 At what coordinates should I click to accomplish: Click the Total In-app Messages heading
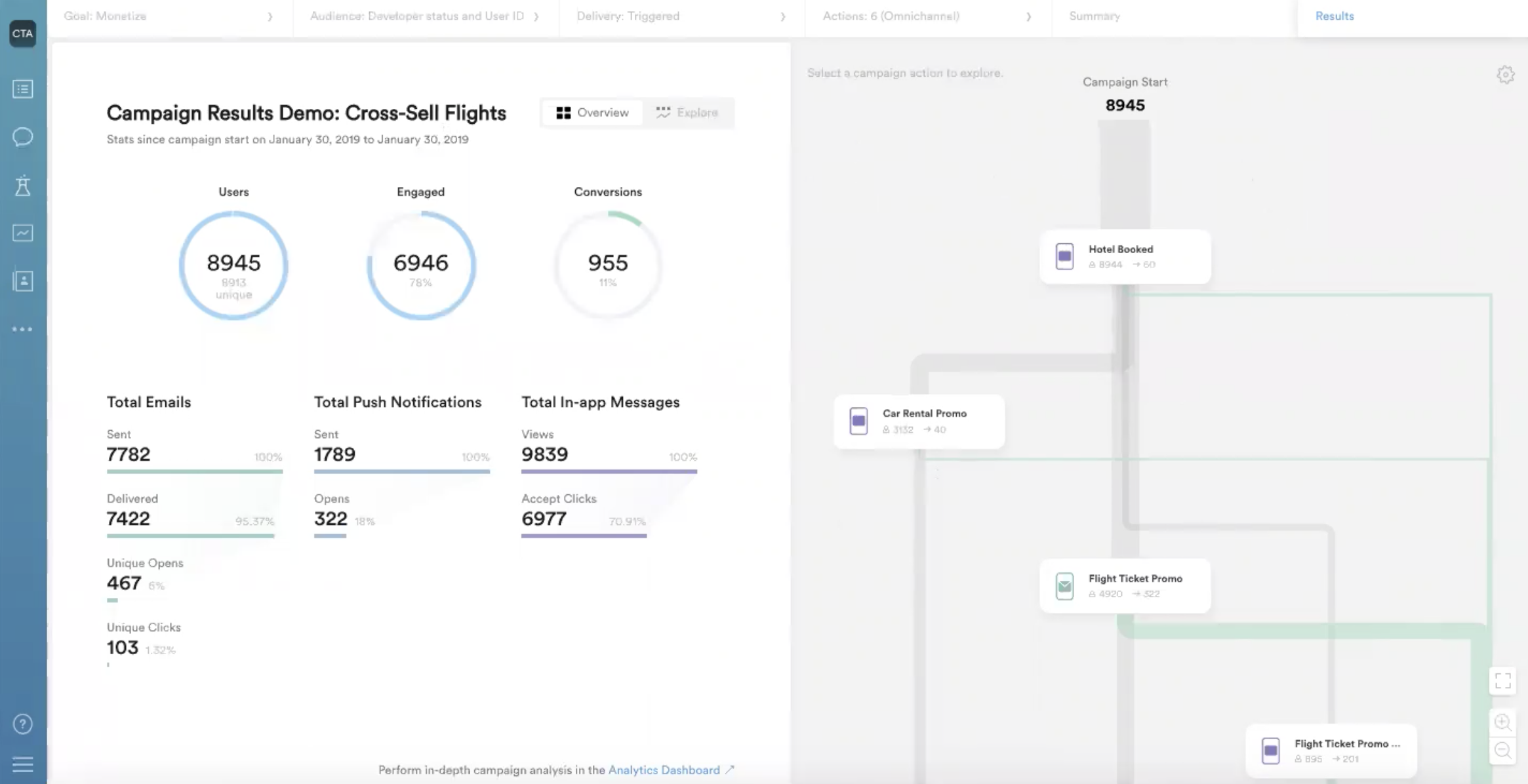pos(600,402)
